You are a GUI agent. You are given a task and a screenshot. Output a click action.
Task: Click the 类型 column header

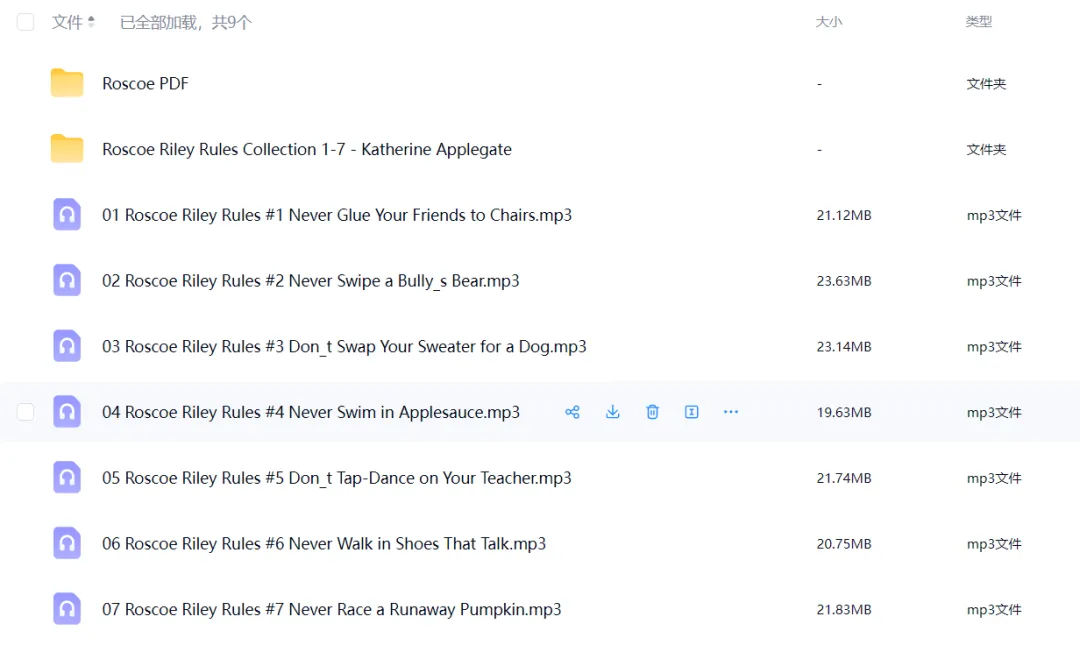click(x=979, y=22)
